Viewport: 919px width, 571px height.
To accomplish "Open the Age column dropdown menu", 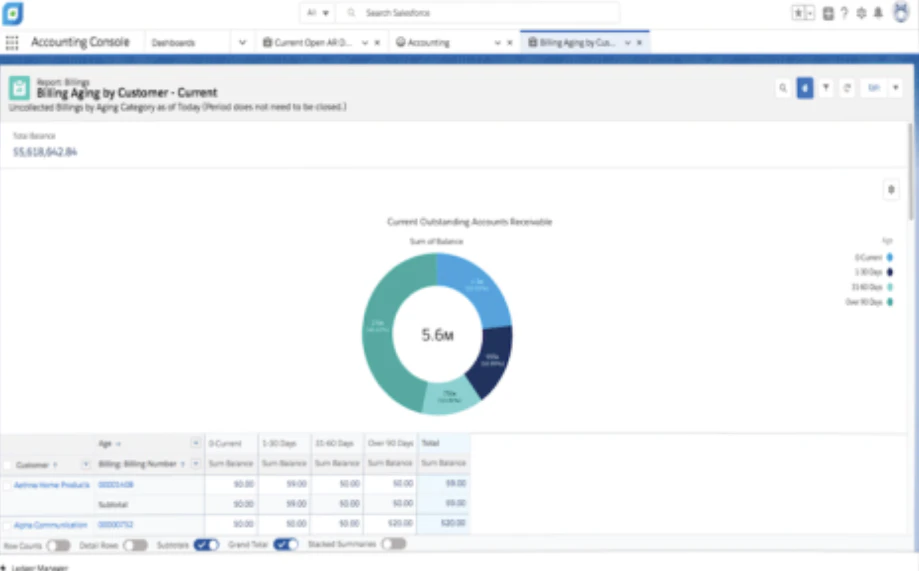I will coord(195,443).
